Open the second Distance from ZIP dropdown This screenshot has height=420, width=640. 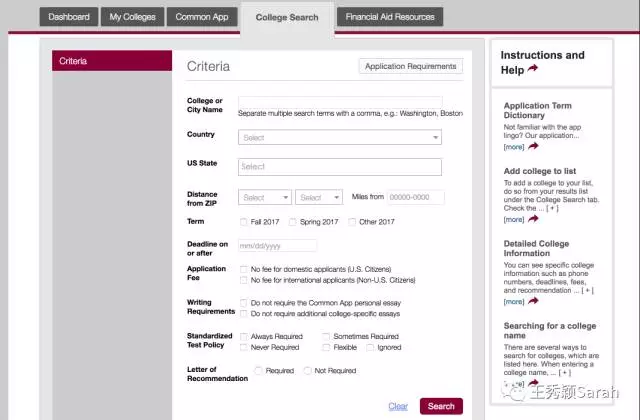[x=319, y=198]
